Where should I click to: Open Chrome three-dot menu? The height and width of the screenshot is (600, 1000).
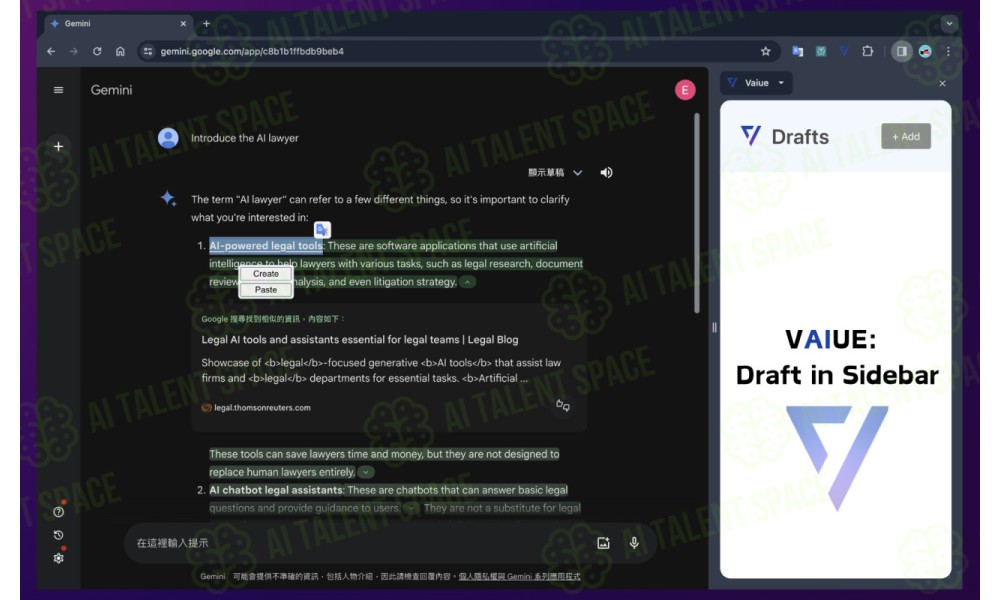[948, 51]
